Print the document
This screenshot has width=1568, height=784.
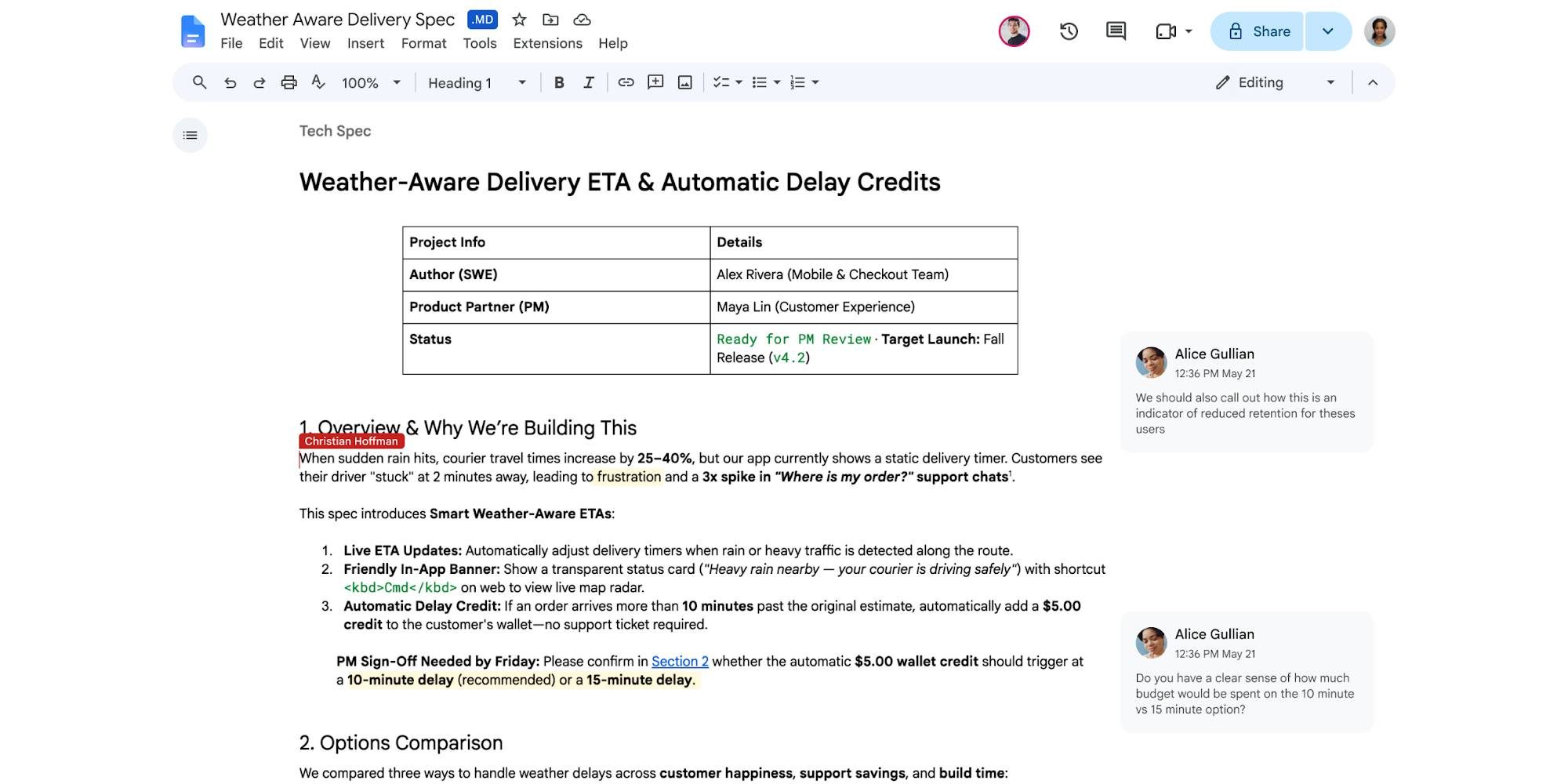click(x=289, y=82)
